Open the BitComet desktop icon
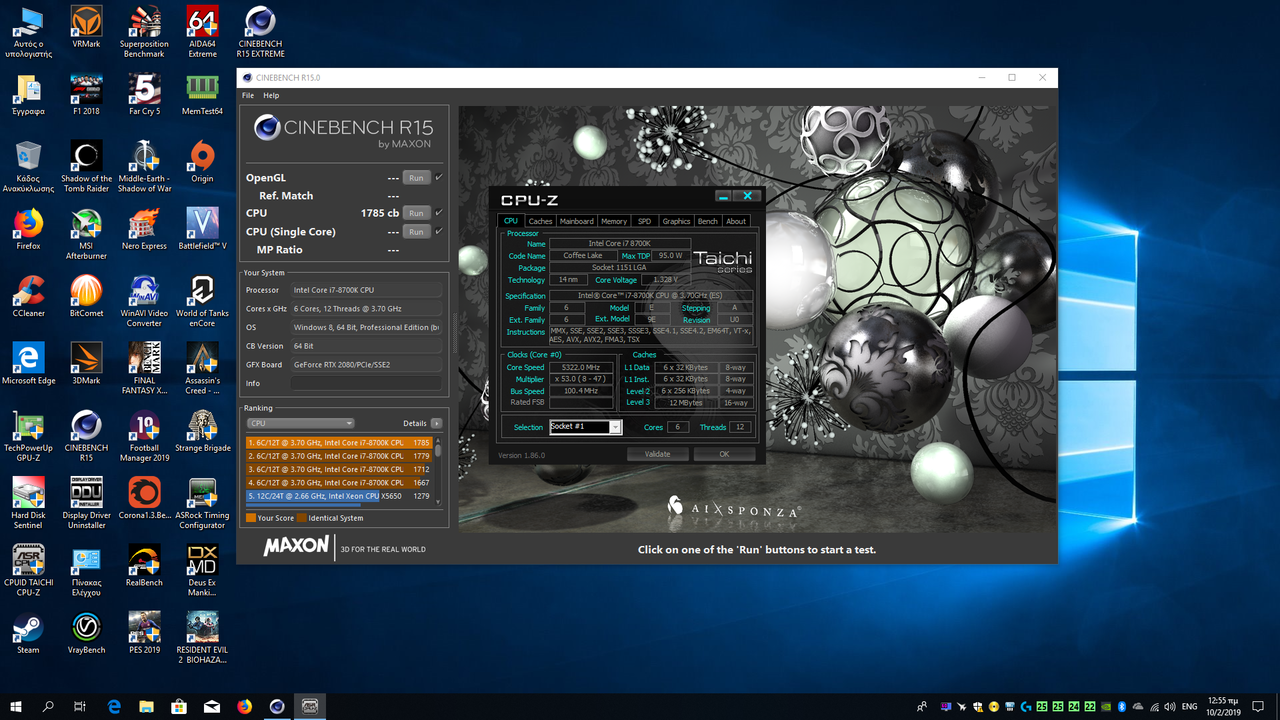Screen dimensions: 1280x720 pyautogui.click(x=86, y=296)
